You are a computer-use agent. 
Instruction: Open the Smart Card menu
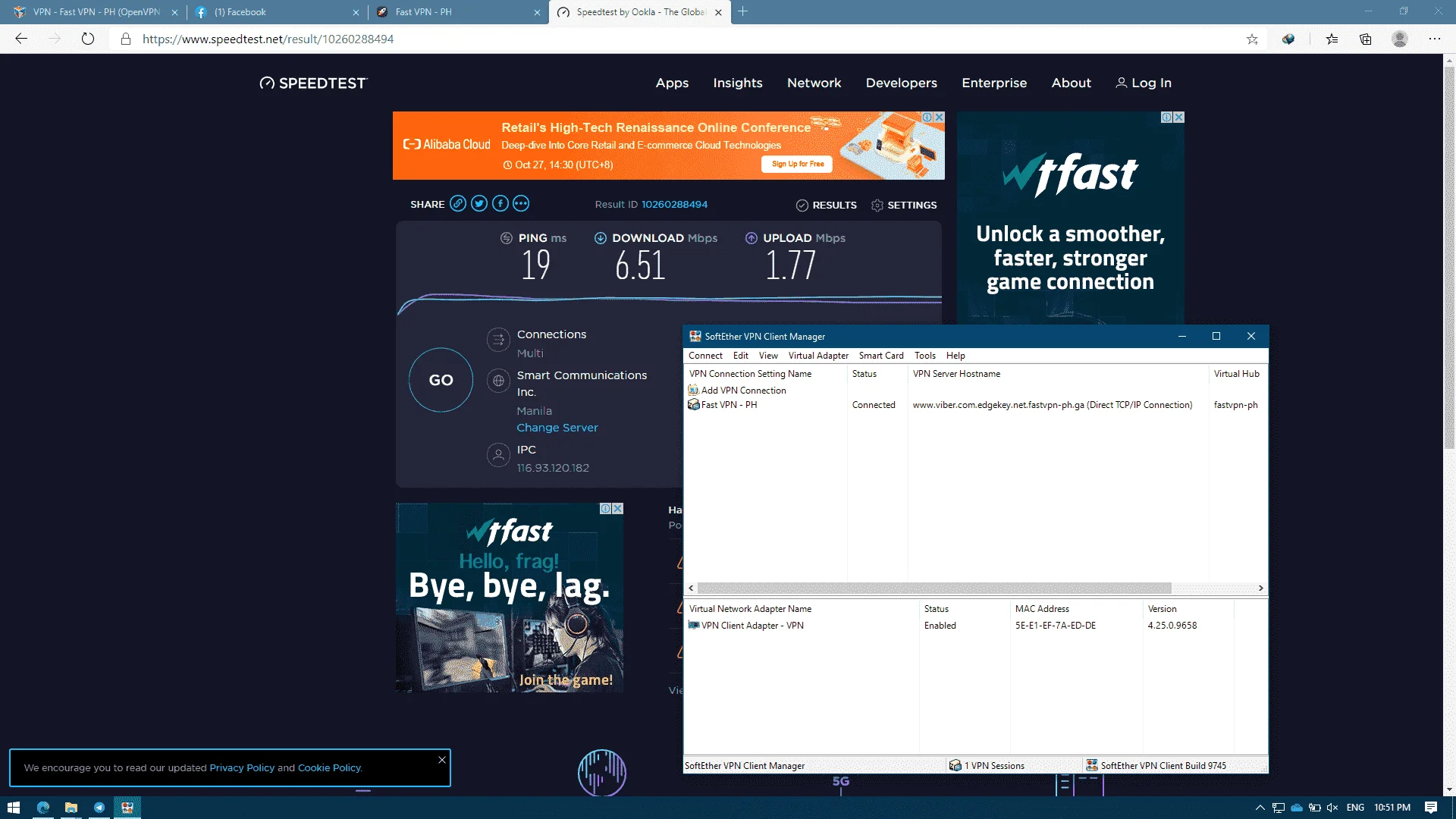881,355
